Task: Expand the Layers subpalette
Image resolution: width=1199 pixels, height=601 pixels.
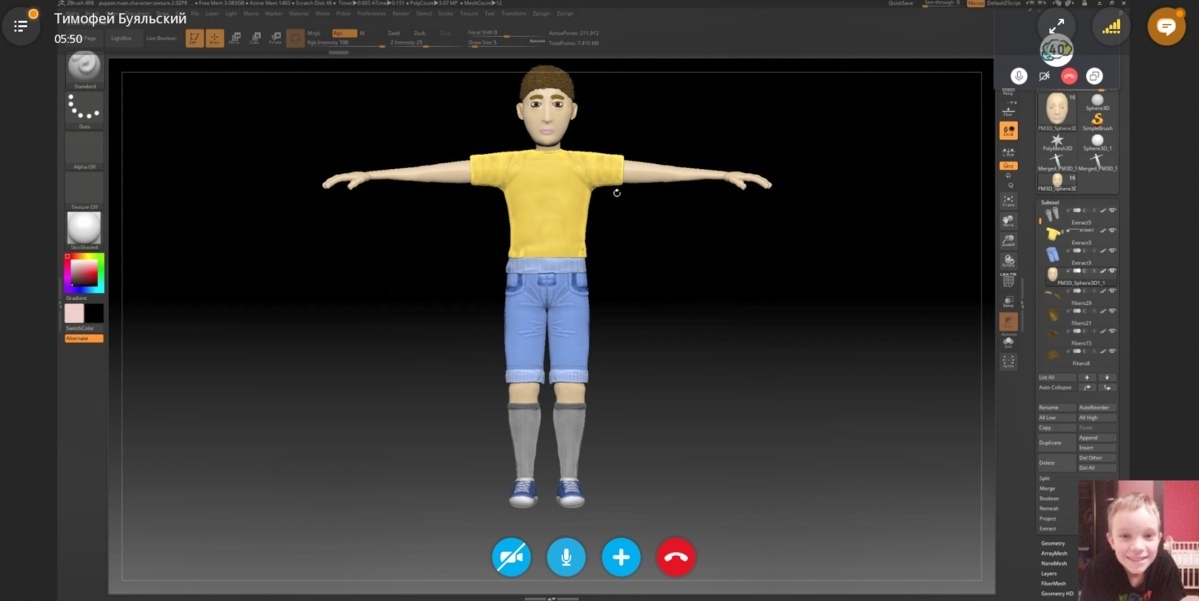Action: tap(1048, 573)
